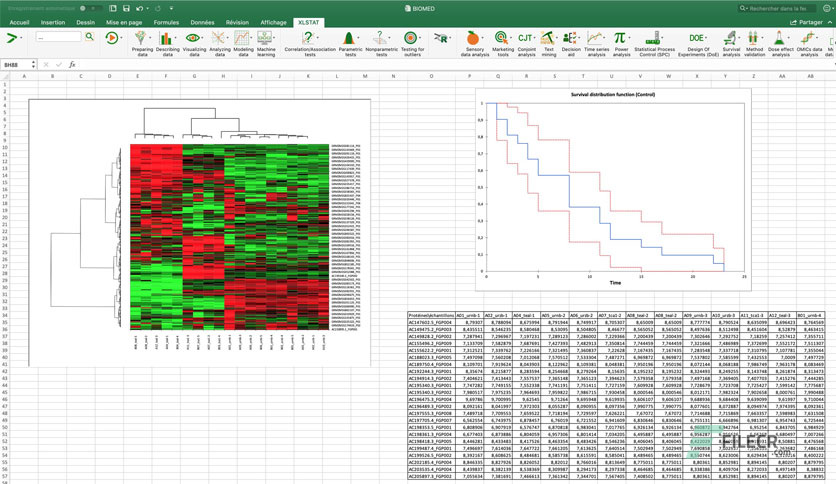Open the Text mining tool icon
Viewport: 836px width, 484px height.
coord(548,38)
